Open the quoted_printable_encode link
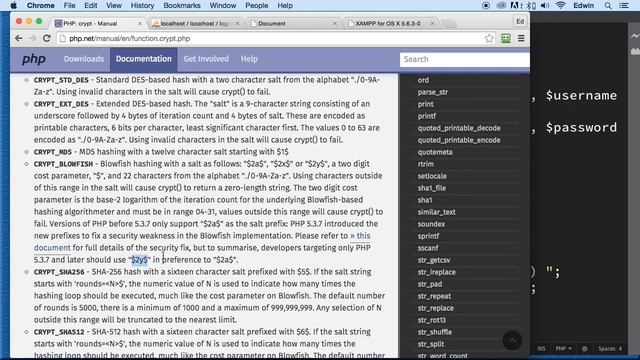640x360 pixels. point(459,140)
